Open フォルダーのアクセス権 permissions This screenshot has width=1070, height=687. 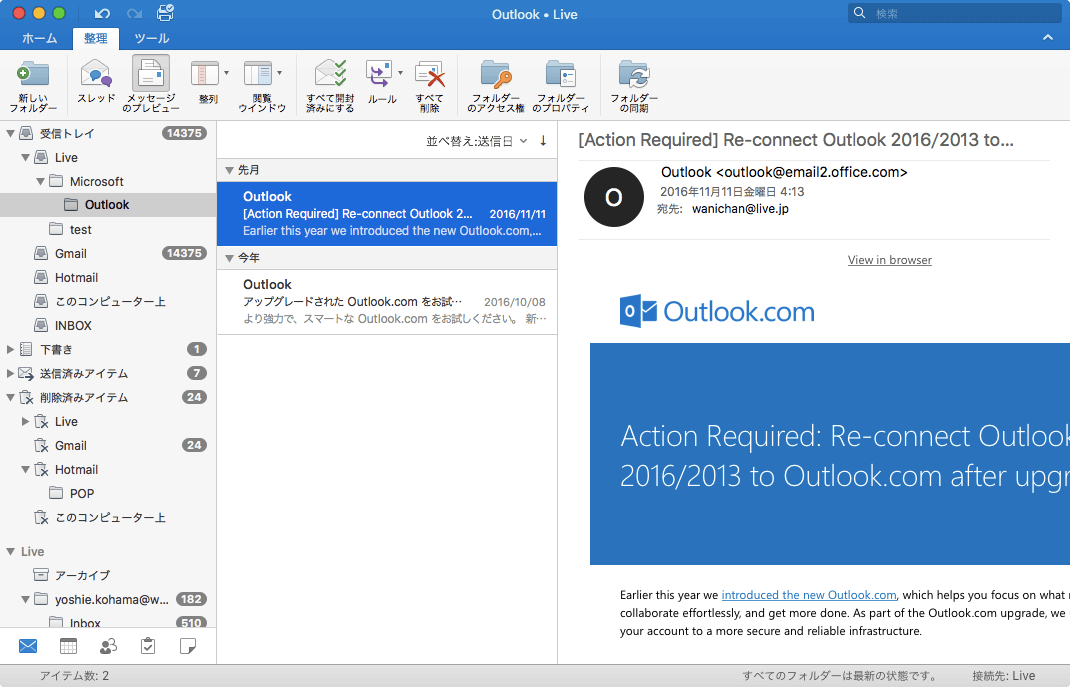(x=496, y=85)
